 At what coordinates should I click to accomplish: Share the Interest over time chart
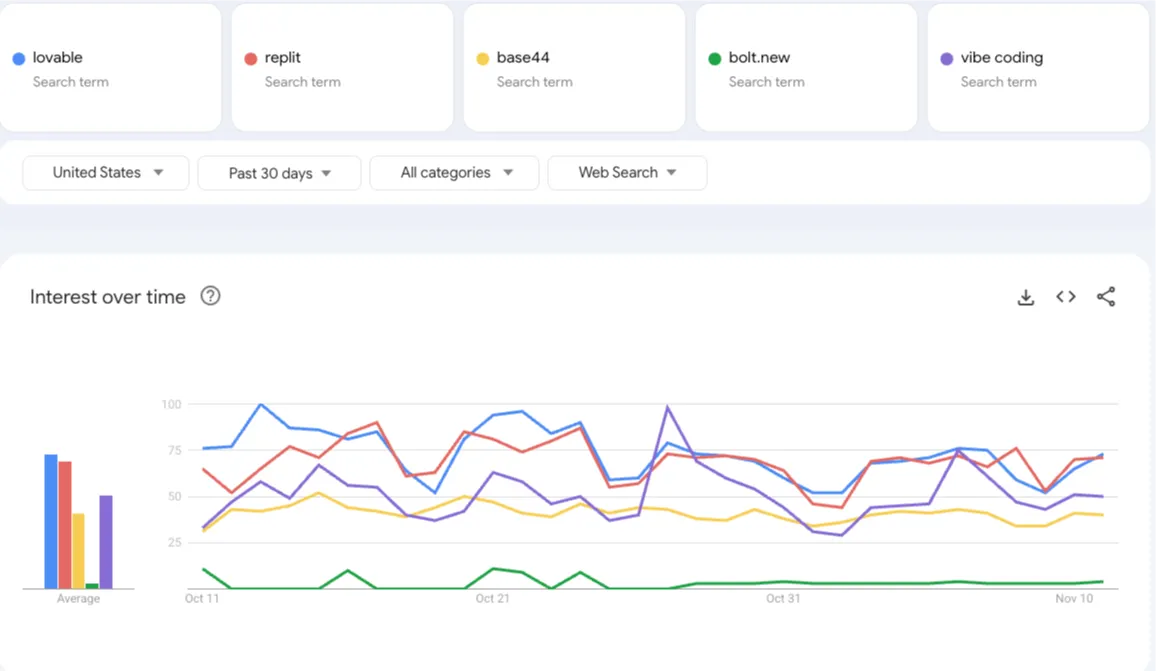click(1106, 296)
